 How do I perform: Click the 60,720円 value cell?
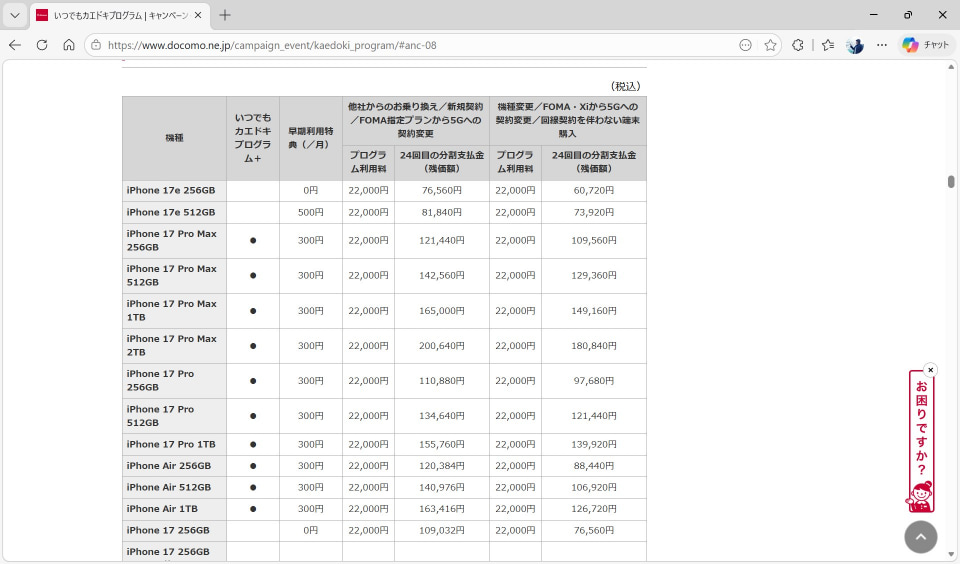594,190
